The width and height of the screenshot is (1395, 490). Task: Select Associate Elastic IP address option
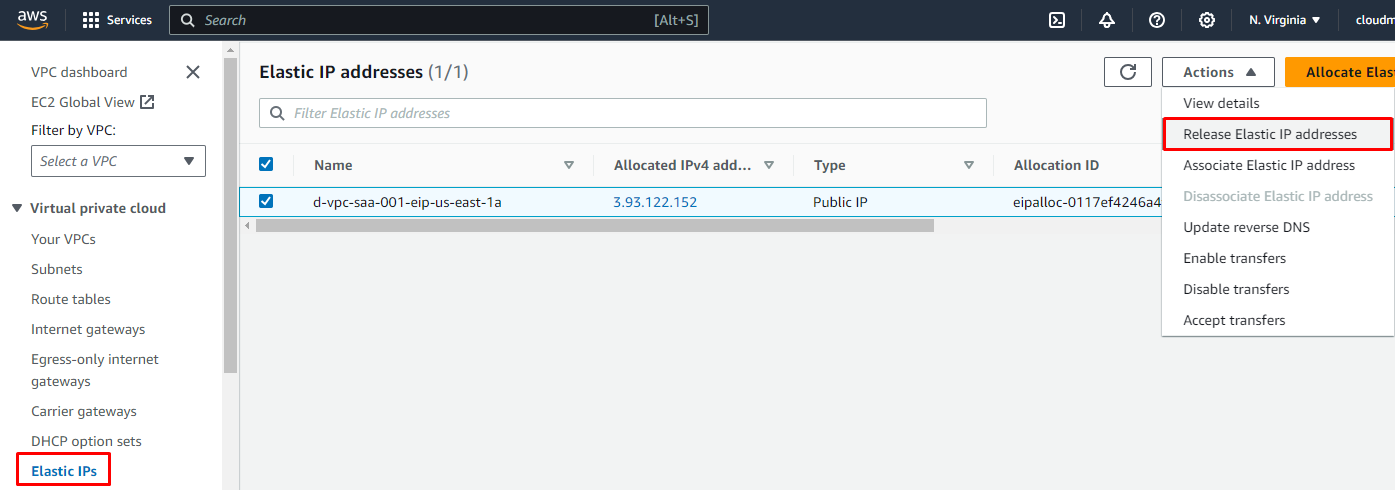tap(1269, 165)
